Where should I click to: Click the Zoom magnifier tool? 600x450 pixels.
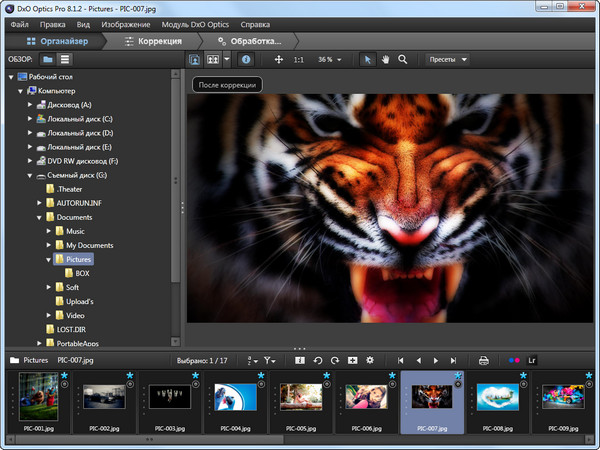[x=403, y=60]
